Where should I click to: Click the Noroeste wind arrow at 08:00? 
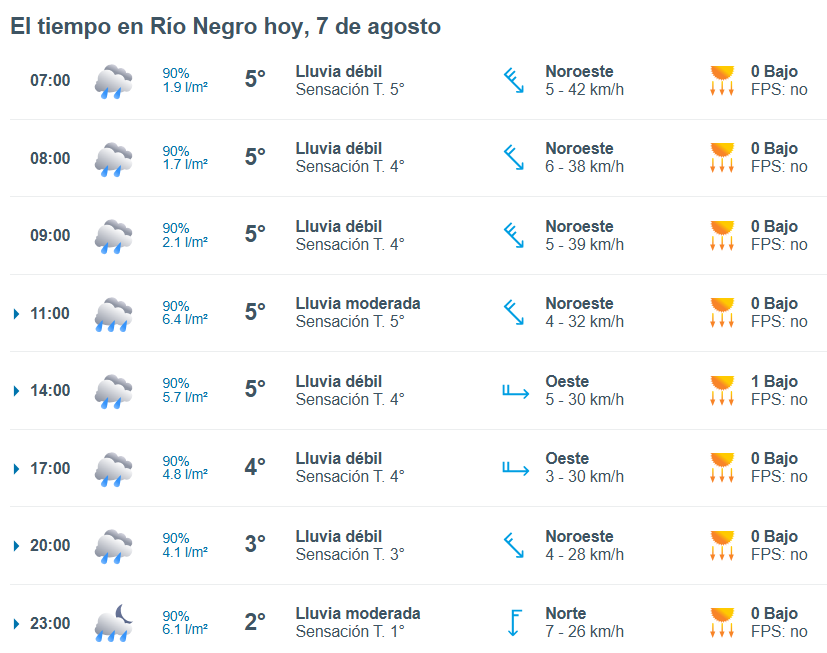pyautogui.click(x=514, y=158)
